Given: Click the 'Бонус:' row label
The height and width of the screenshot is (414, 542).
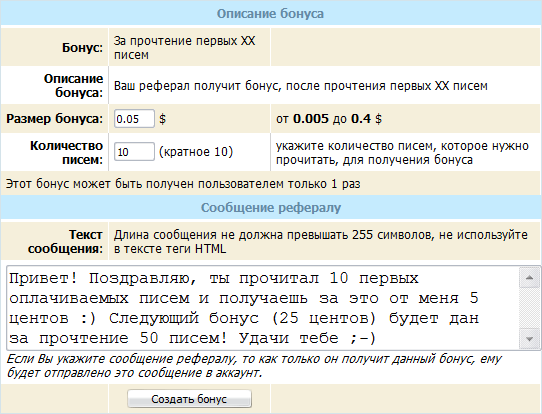Looking at the screenshot, I should (x=82, y=48).
